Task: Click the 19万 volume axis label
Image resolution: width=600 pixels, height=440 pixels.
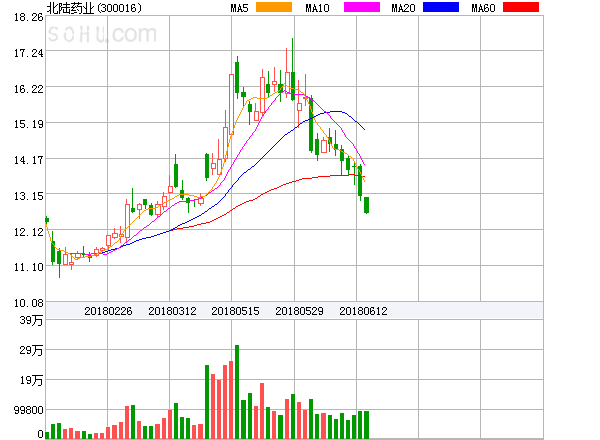Action: [31, 380]
